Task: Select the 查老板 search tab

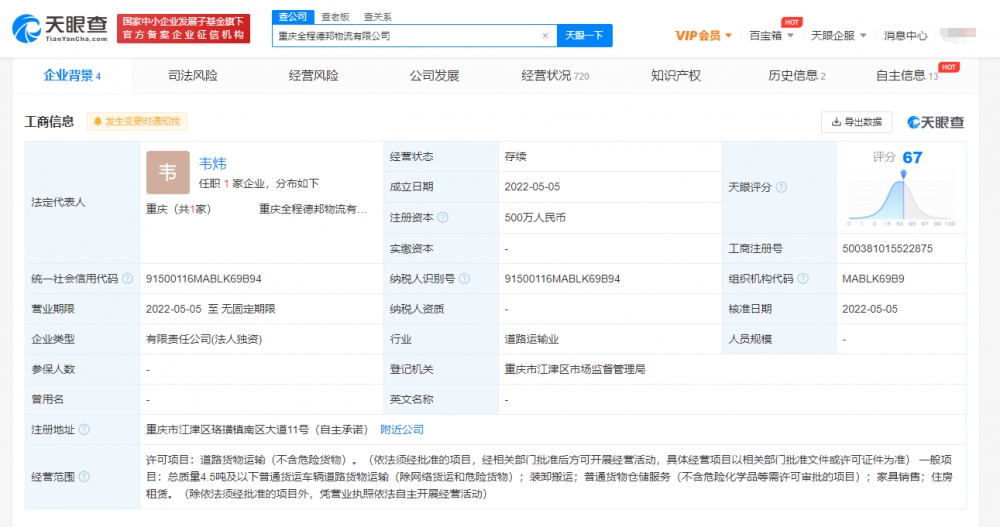Action: (335, 17)
